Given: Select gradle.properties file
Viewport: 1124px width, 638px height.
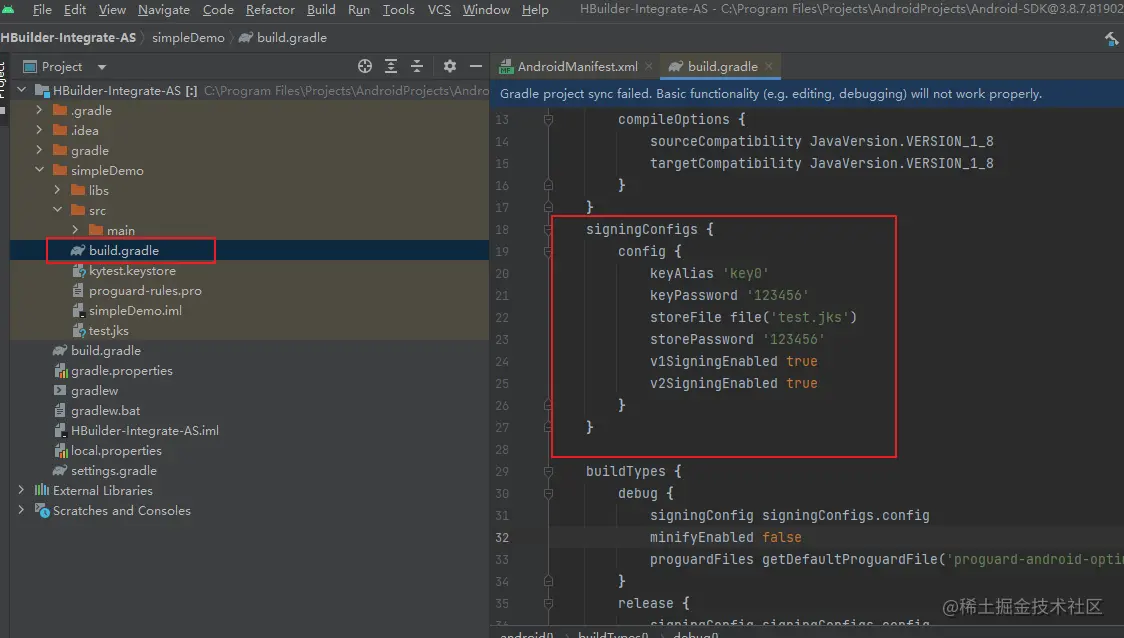Looking at the screenshot, I should point(121,371).
